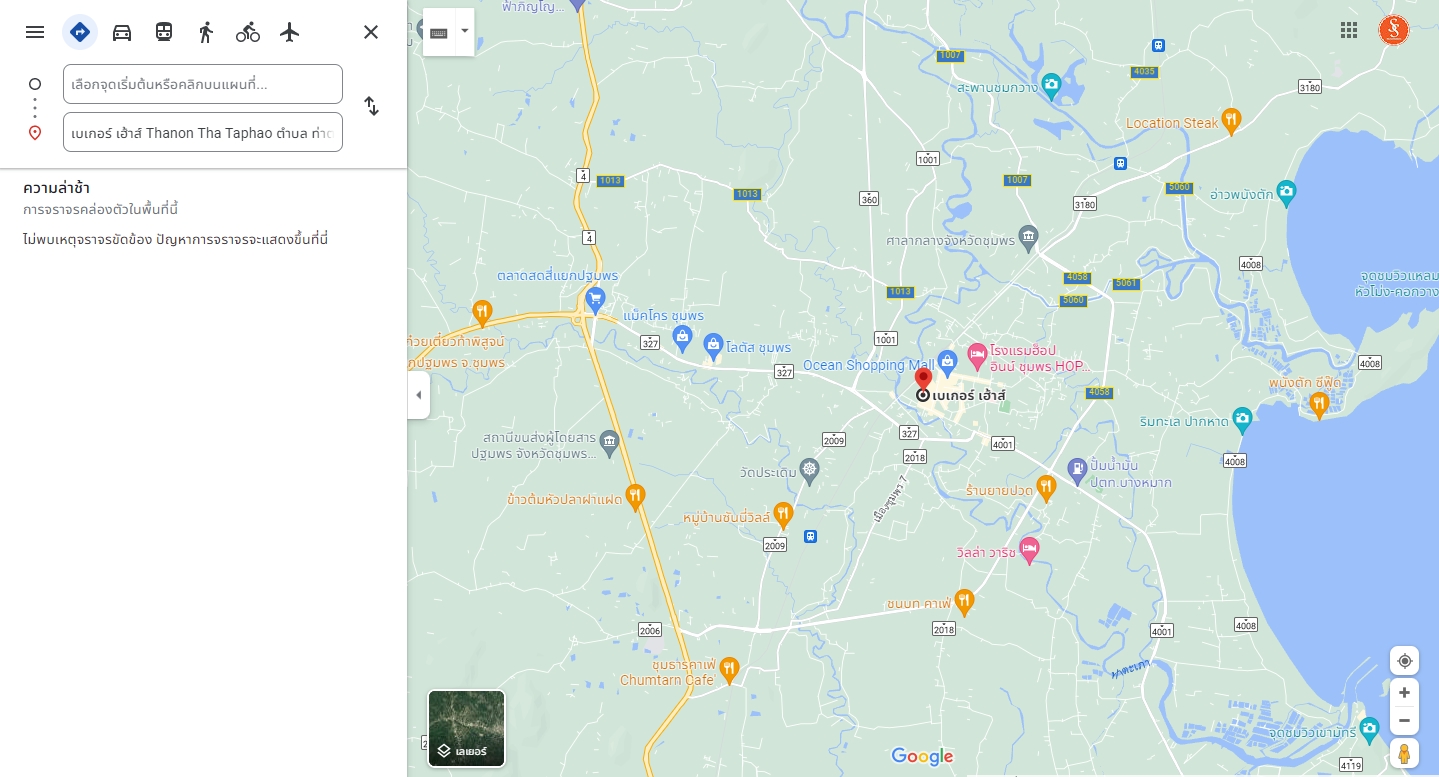The image size is (1439, 777).
Task: Select the ชนบท คาเฟ่ marker
Action: click(964, 602)
